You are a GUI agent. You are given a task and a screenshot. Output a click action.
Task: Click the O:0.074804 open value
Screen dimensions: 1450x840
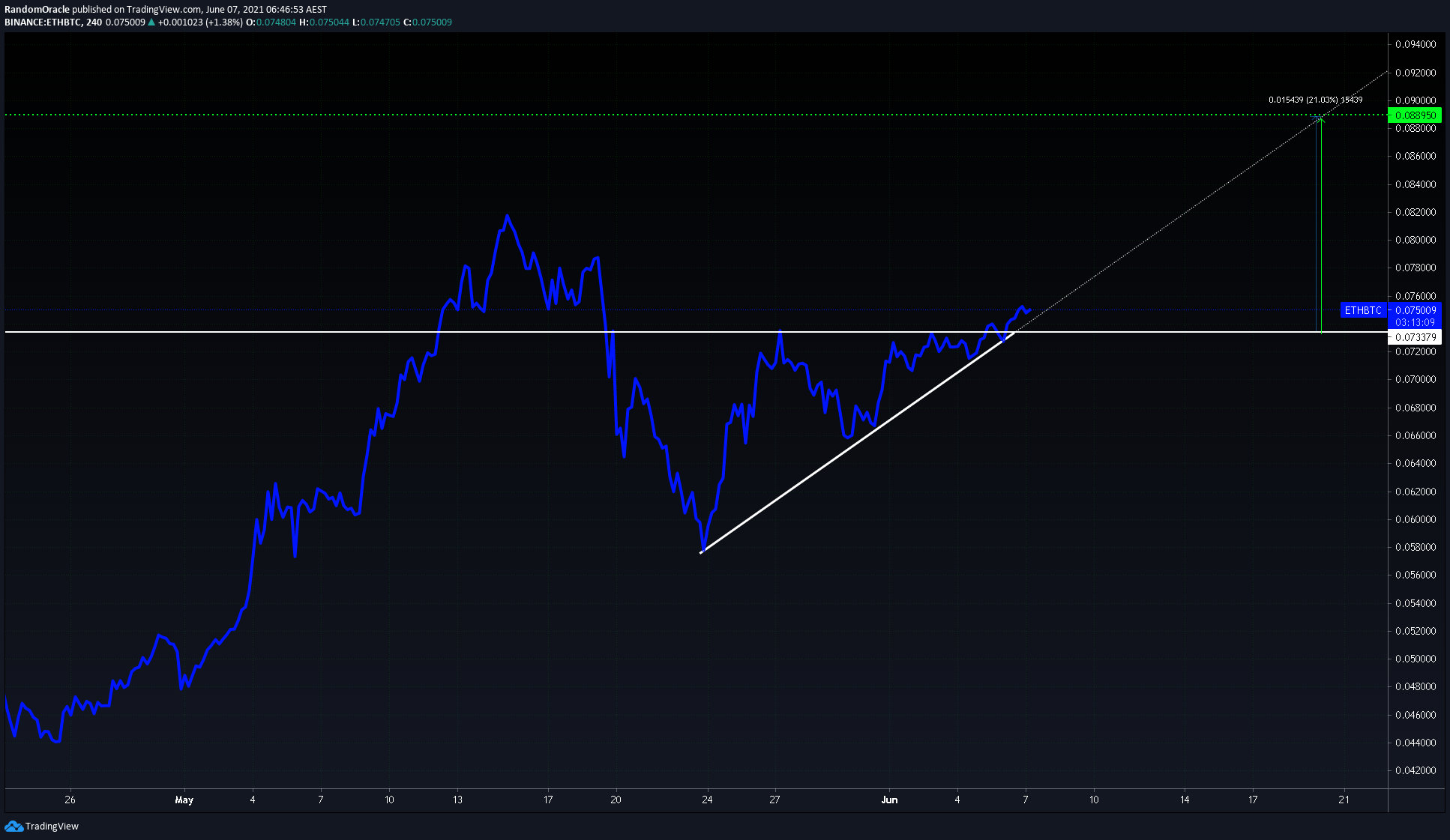point(271,22)
